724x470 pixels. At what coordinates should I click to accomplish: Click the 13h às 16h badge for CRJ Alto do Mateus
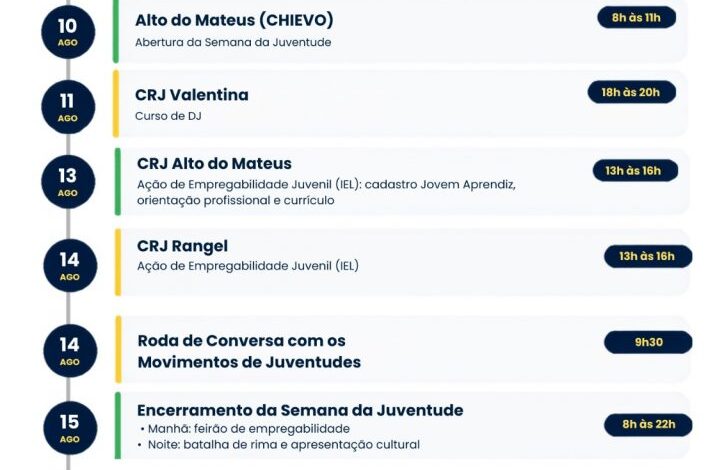(x=635, y=171)
